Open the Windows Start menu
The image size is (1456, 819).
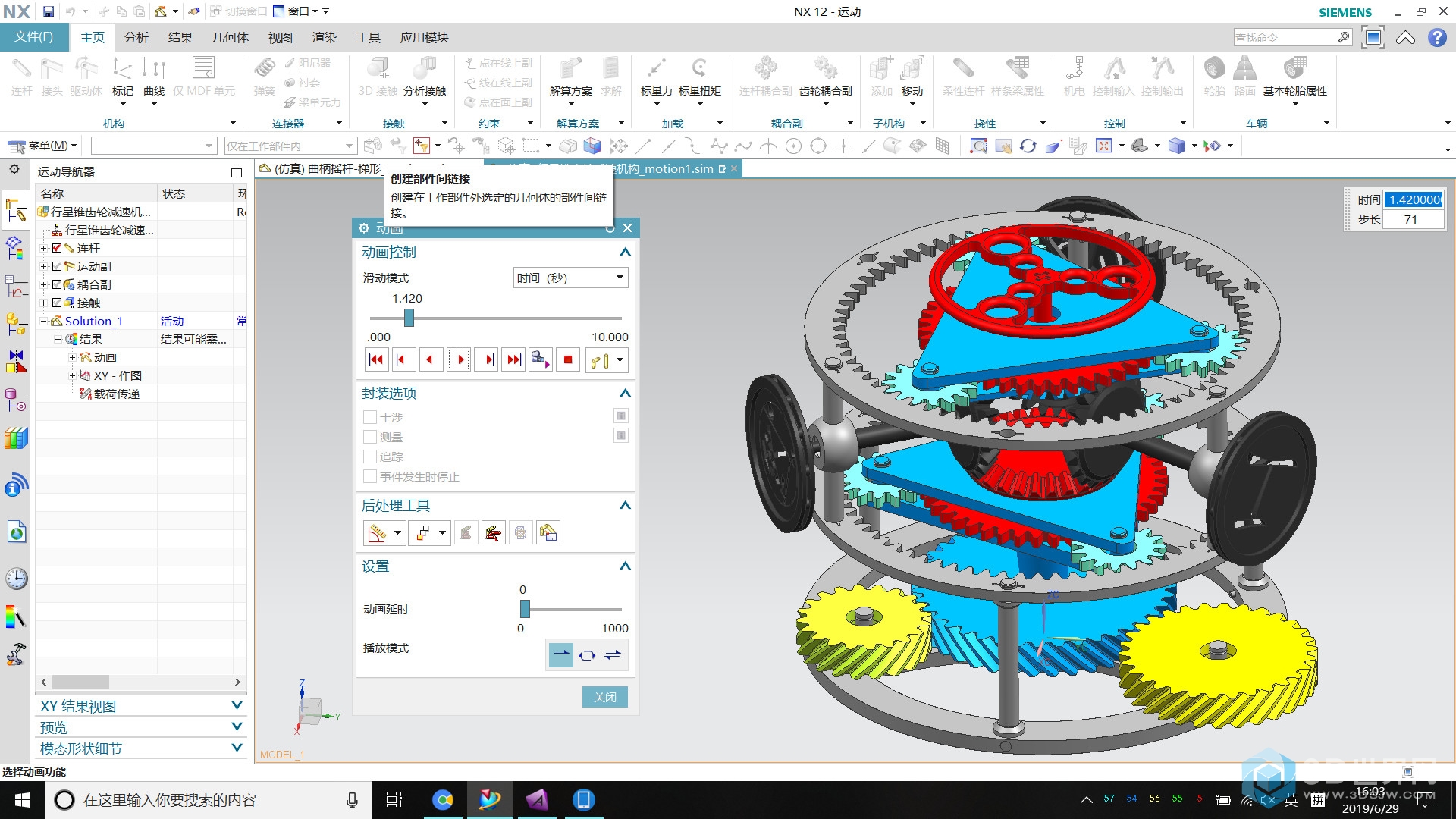(22, 800)
